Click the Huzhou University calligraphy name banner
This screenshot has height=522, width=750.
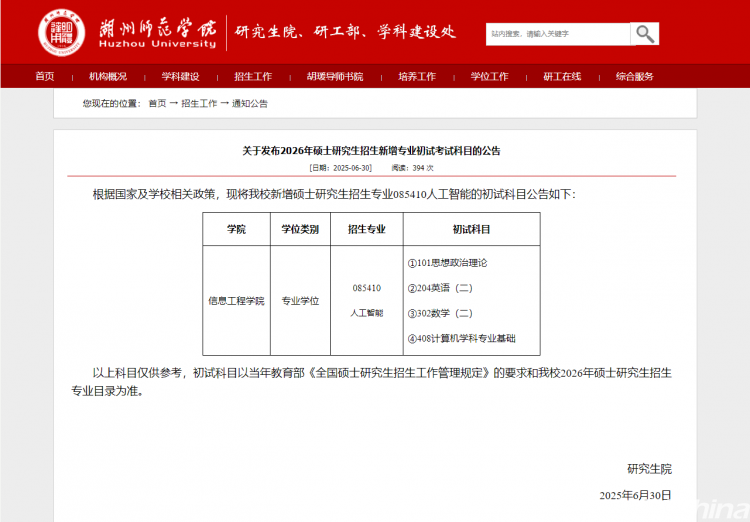click(157, 33)
